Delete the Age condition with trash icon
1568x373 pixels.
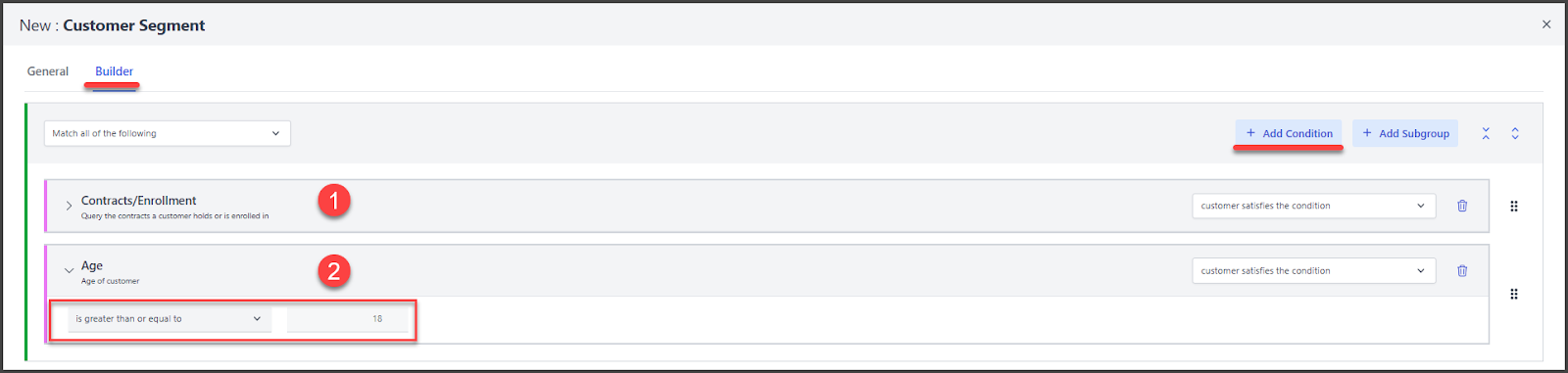pyautogui.click(x=1462, y=271)
